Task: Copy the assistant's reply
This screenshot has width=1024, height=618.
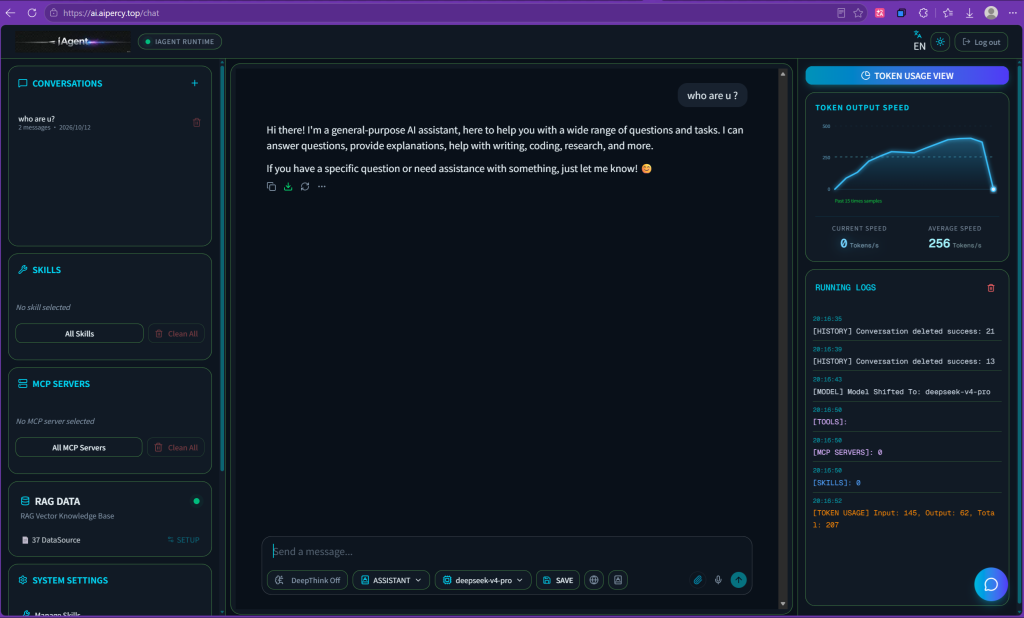Action: click(271, 187)
